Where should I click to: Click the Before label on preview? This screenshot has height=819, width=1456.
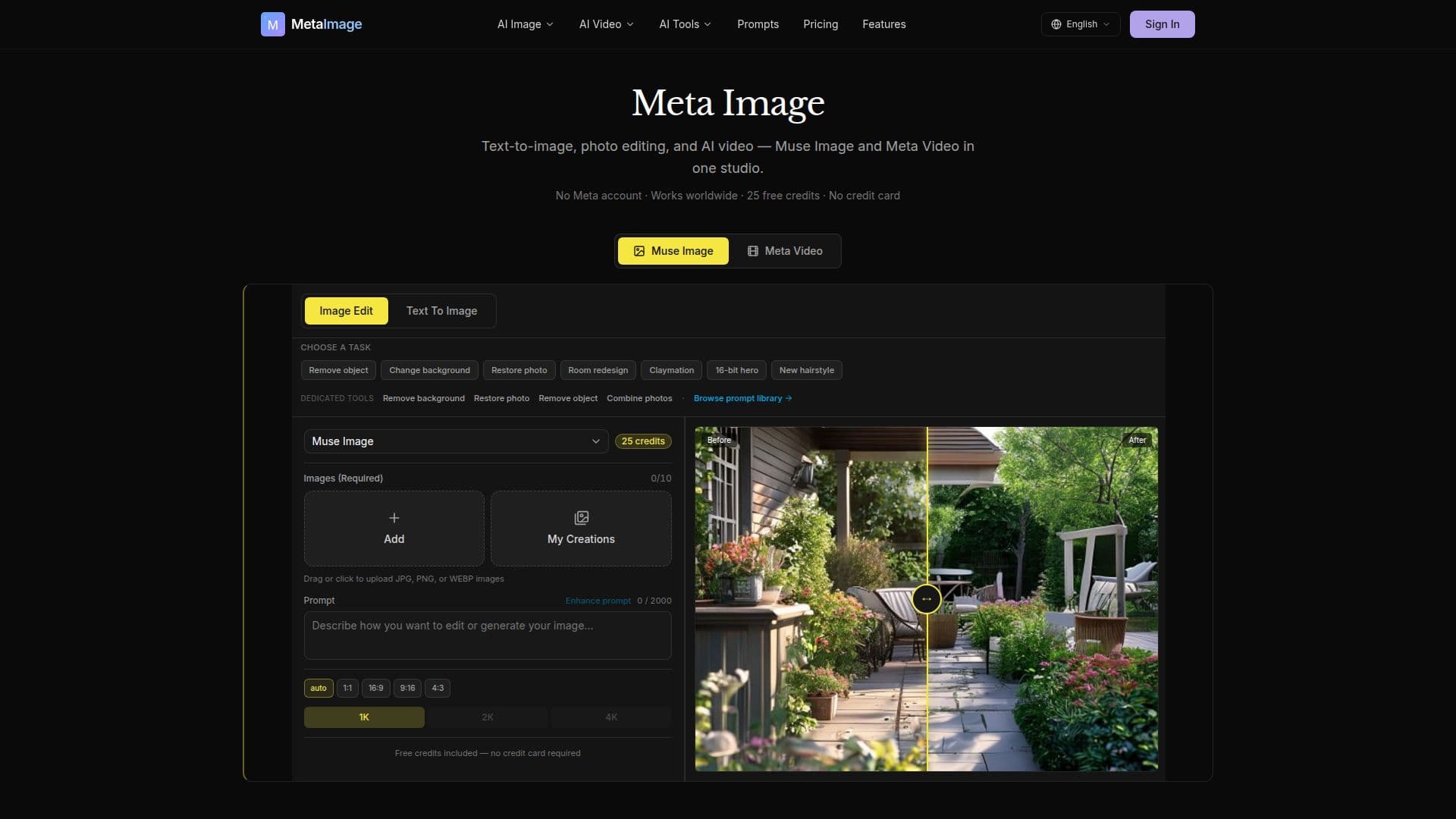719,440
